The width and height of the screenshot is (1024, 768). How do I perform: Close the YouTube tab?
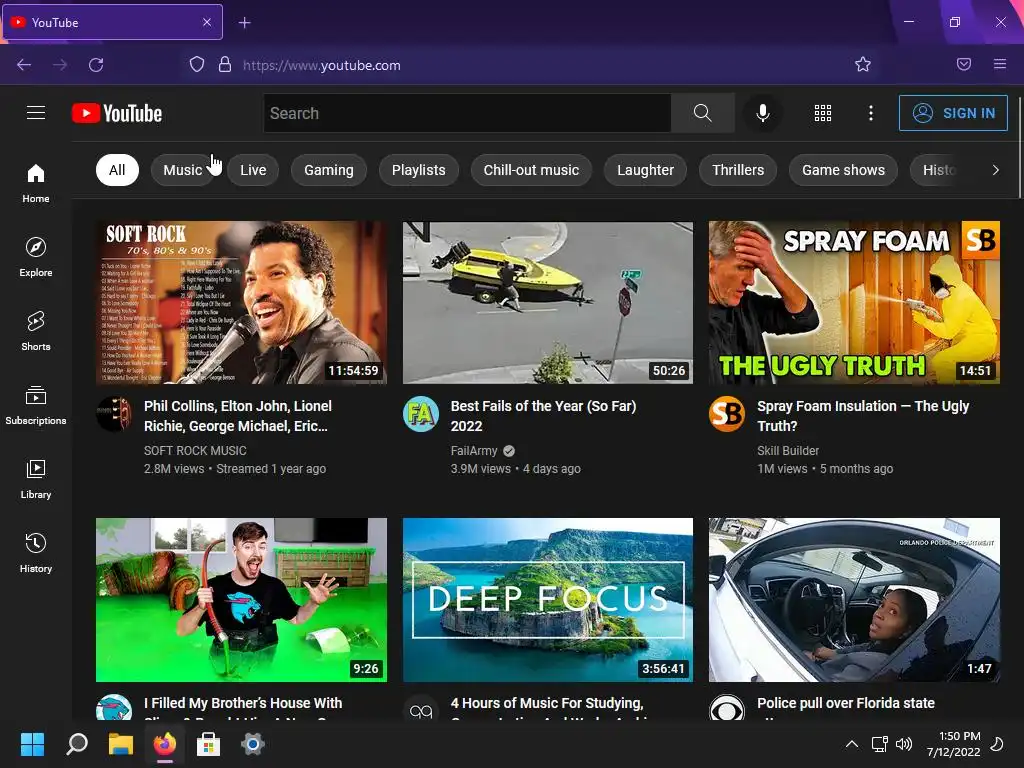point(207,22)
